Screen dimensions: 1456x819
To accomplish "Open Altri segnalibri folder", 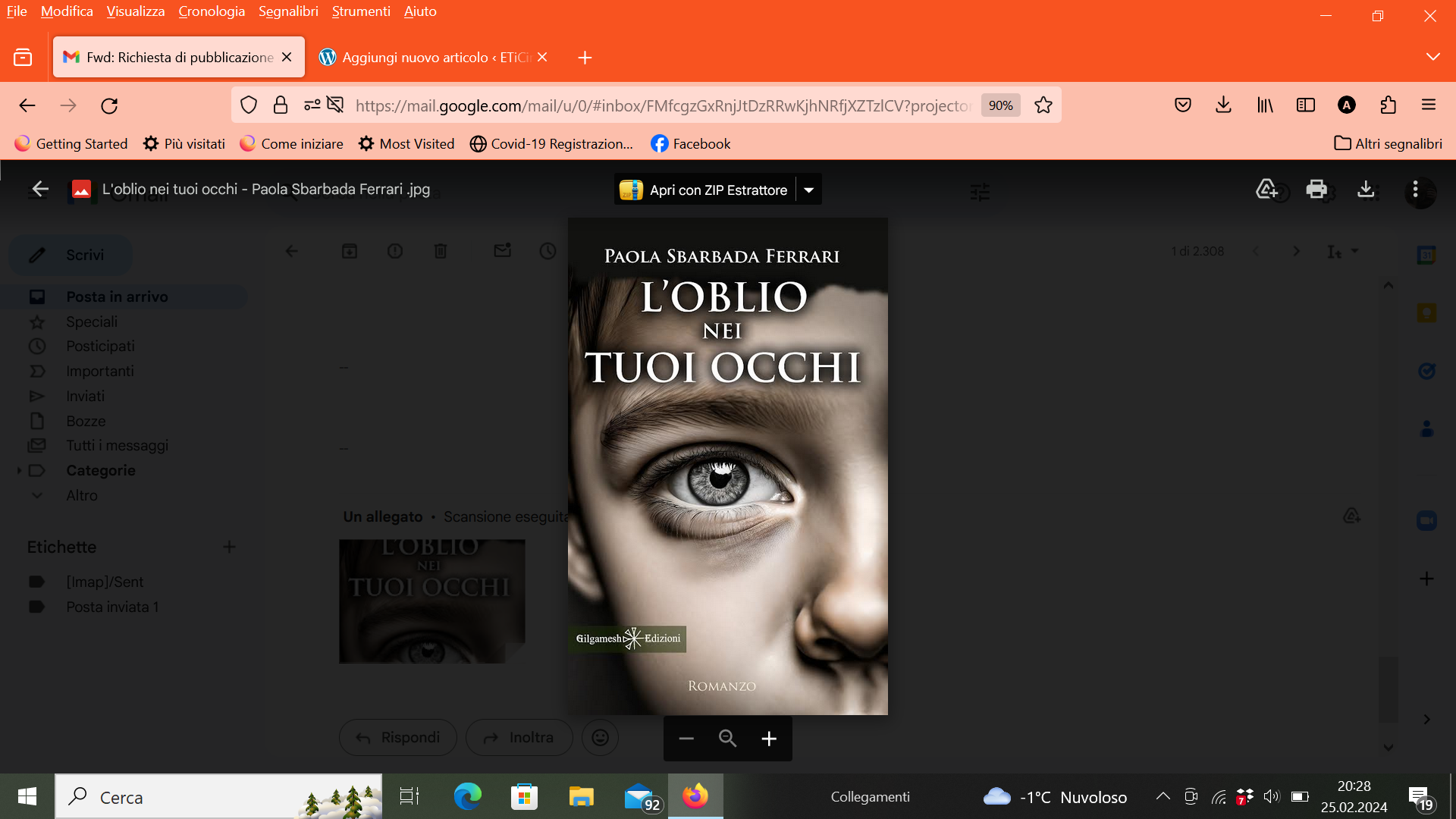I will [1389, 144].
